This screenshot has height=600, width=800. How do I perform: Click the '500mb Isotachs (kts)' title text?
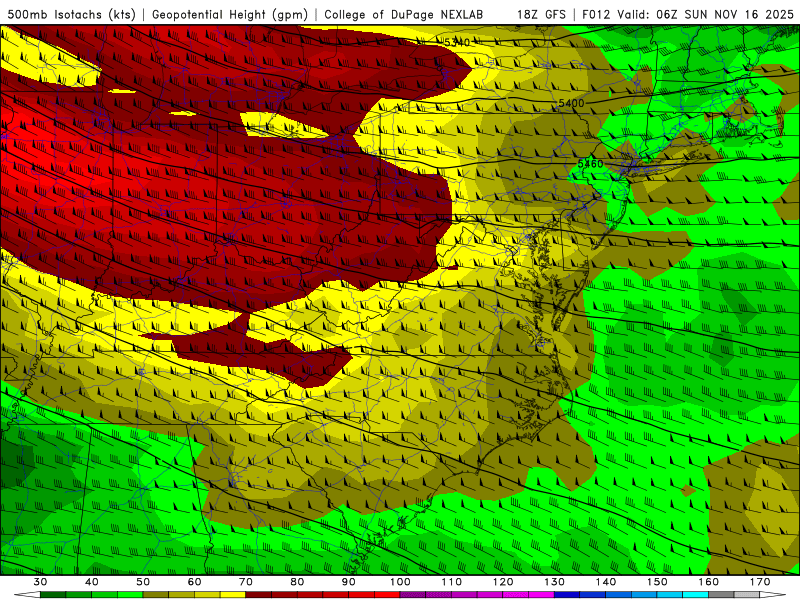click(x=71, y=14)
